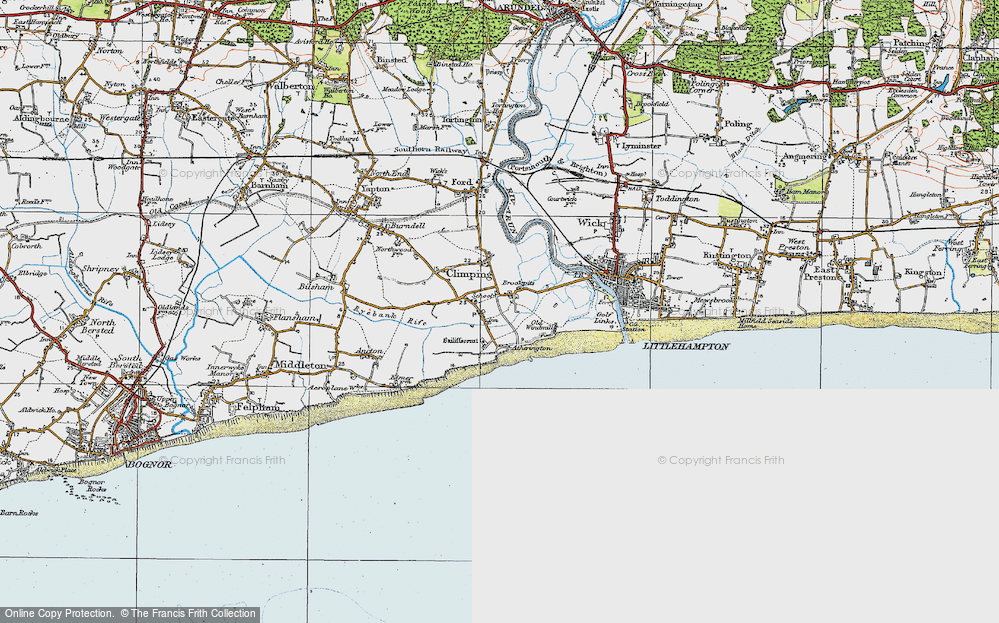The width and height of the screenshot is (999, 623).
Task: Select the Bognor Rocks label
Action: [x=92, y=485]
